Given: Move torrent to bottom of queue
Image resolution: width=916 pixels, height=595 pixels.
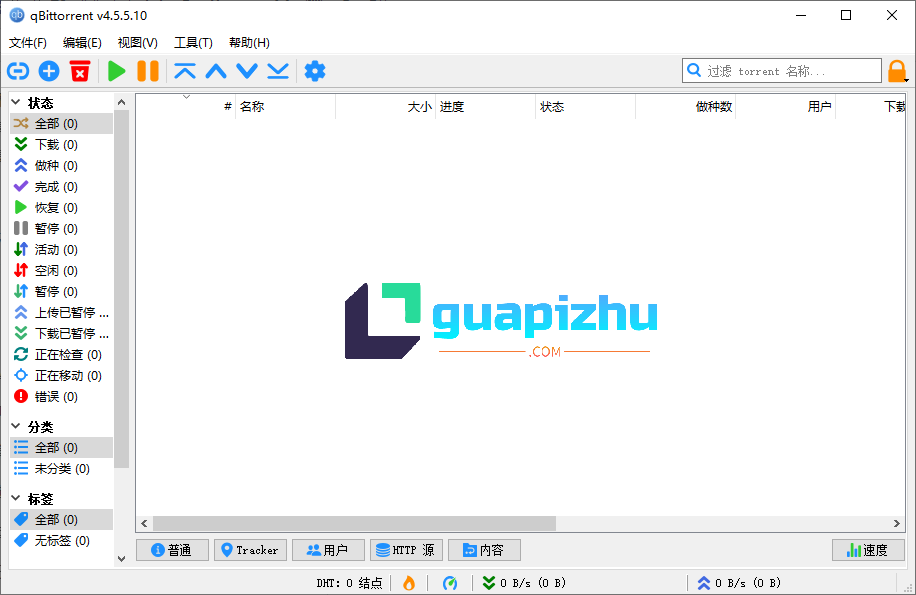Looking at the screenshot, I should 278,71.
